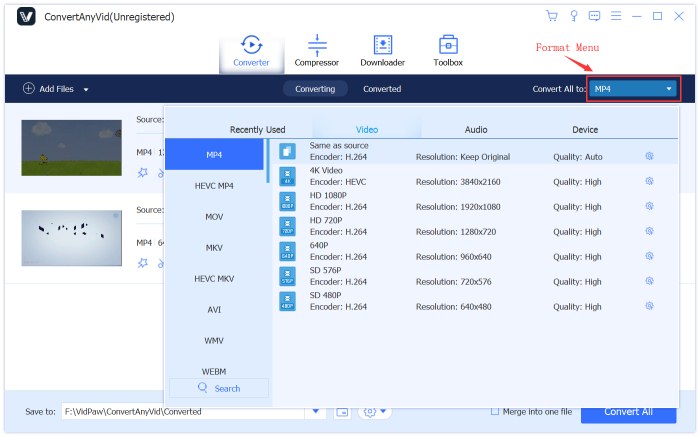Open the Convert All to MP4 dropdown
Screen dimensions: 700x437
pos(633,89)
